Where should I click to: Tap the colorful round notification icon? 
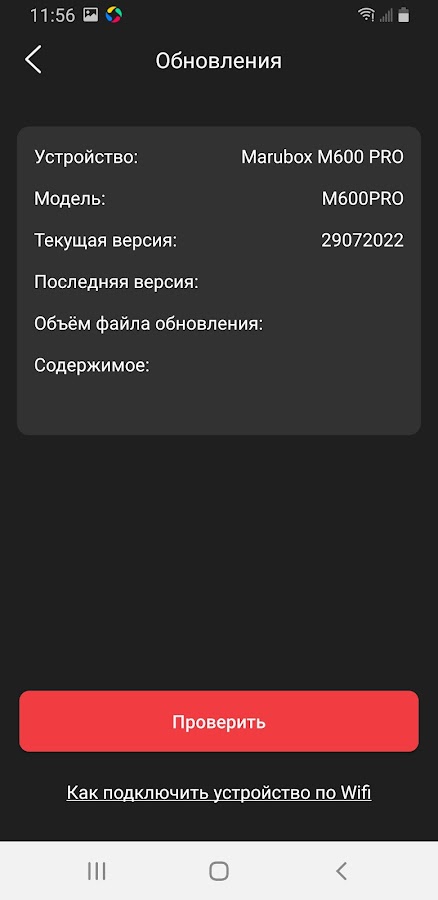114,15
